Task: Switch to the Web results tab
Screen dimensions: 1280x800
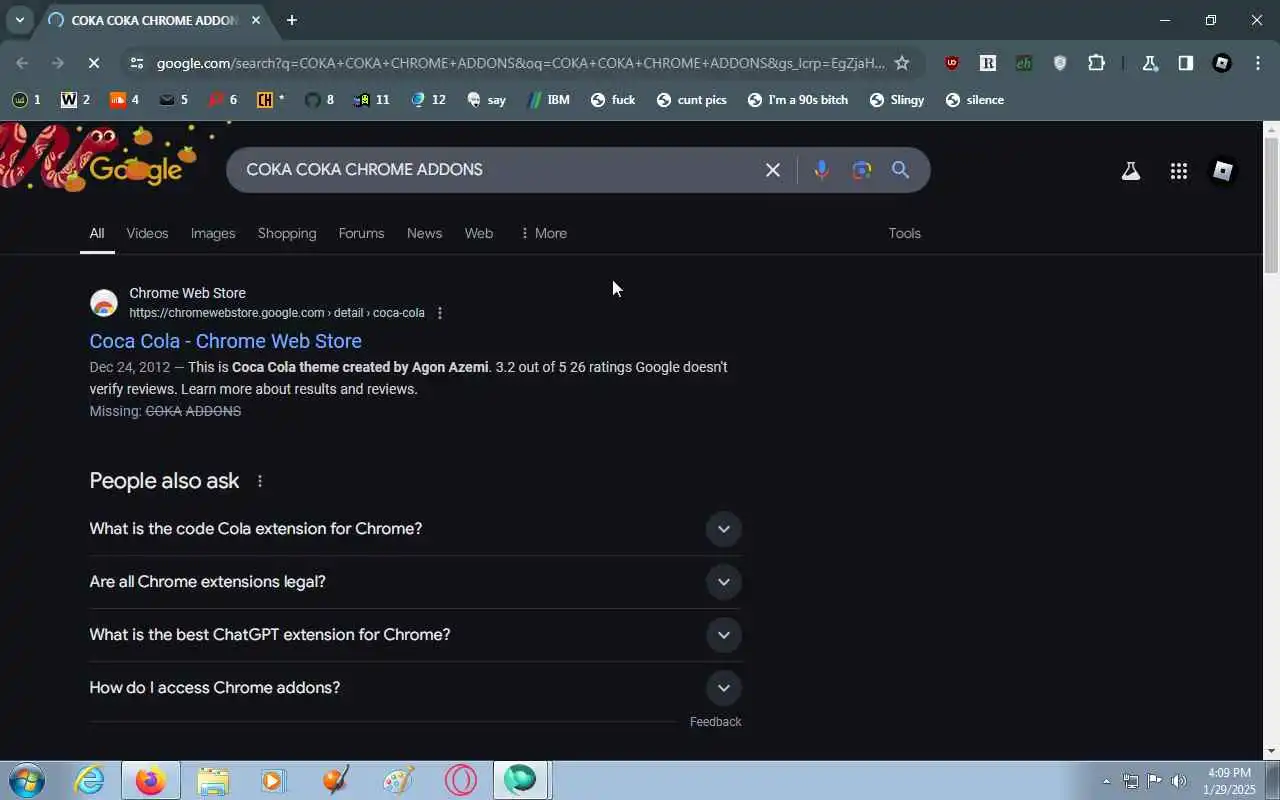Action: [478, 233]
